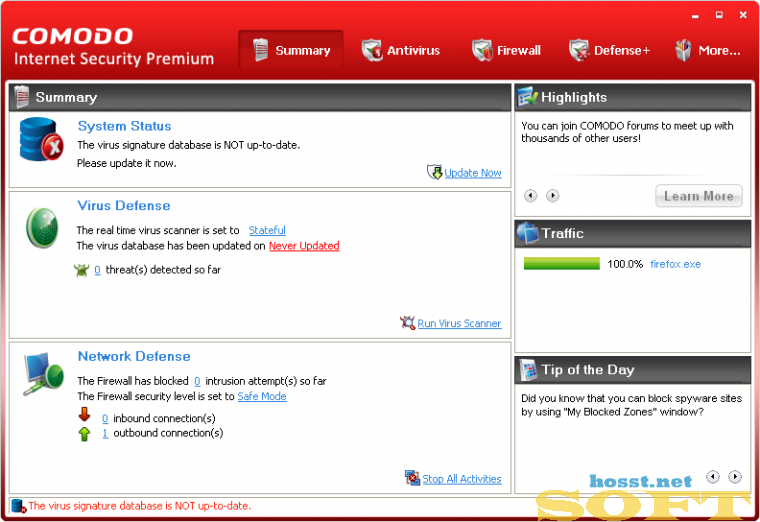Click the My Blocked Zones tip text
The height and width of the screenshot is (522, 760).
tap(632, 405)
